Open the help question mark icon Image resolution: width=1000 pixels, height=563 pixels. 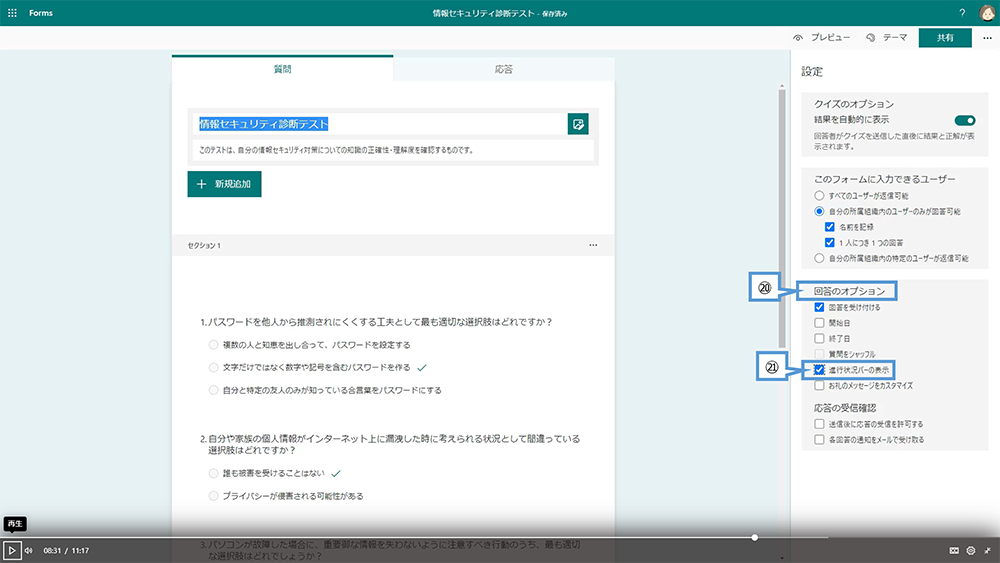coord(962,13)
